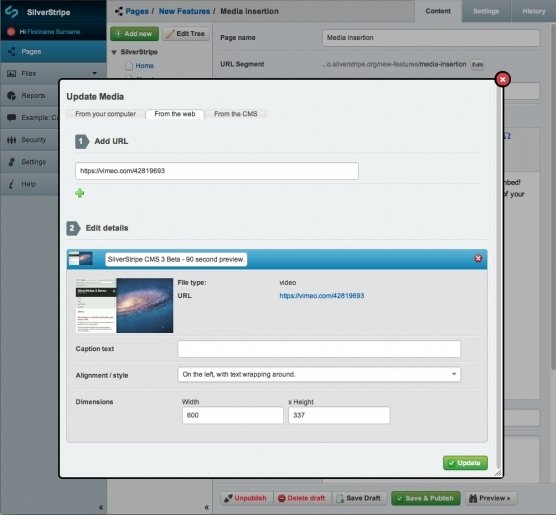The image size is (556, 515).
Task: Click the dialog vertical scrollbar
Action: (x=498, y=277)
